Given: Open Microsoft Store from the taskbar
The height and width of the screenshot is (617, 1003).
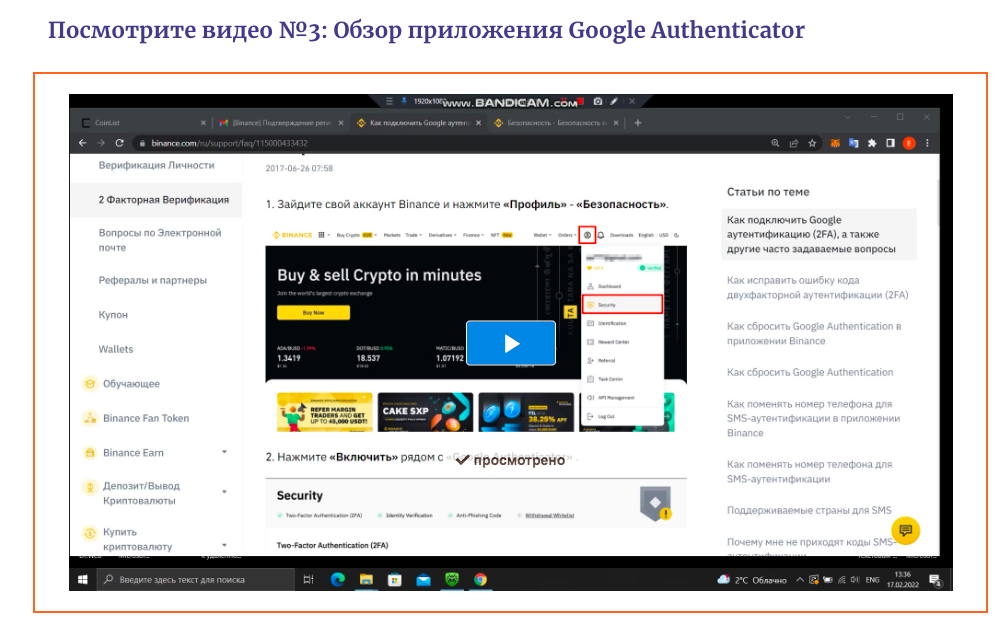Looking at the screenshot, I should [395, 579].
